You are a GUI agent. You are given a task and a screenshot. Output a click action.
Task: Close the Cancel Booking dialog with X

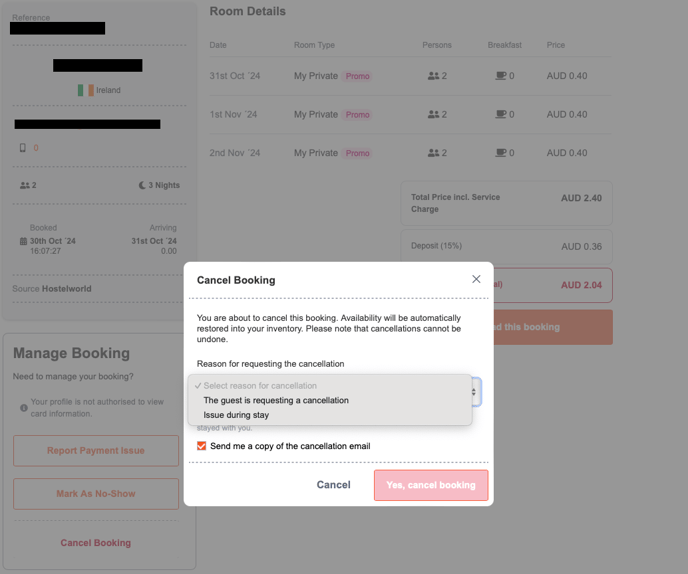tap(476, 279)
